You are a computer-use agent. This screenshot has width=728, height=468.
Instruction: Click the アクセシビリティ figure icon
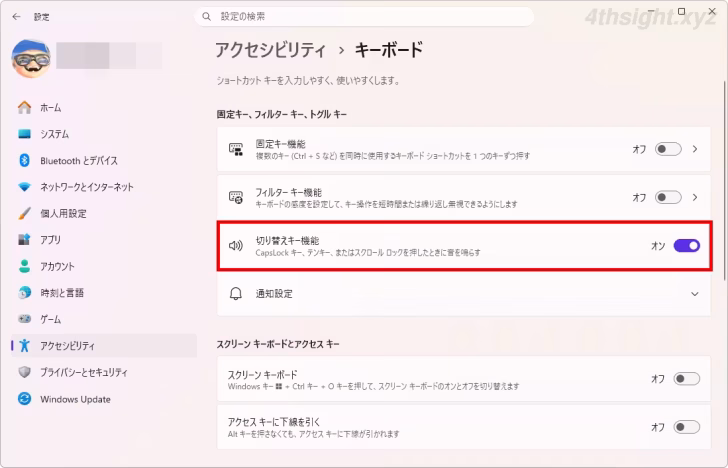pos(24,345)
